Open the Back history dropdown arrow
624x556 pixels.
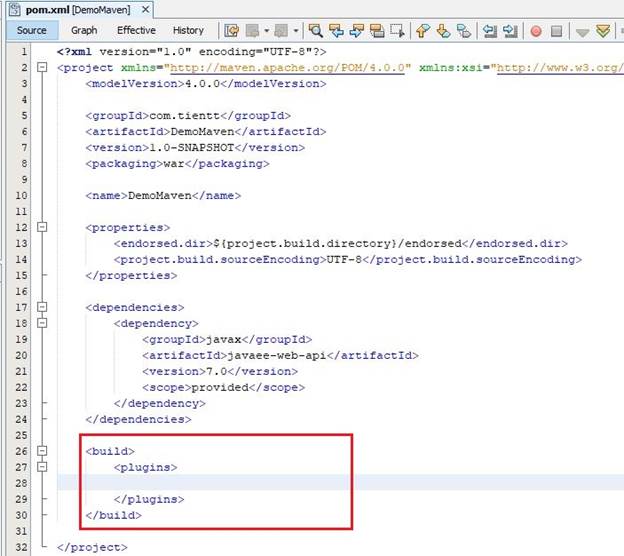267,31
